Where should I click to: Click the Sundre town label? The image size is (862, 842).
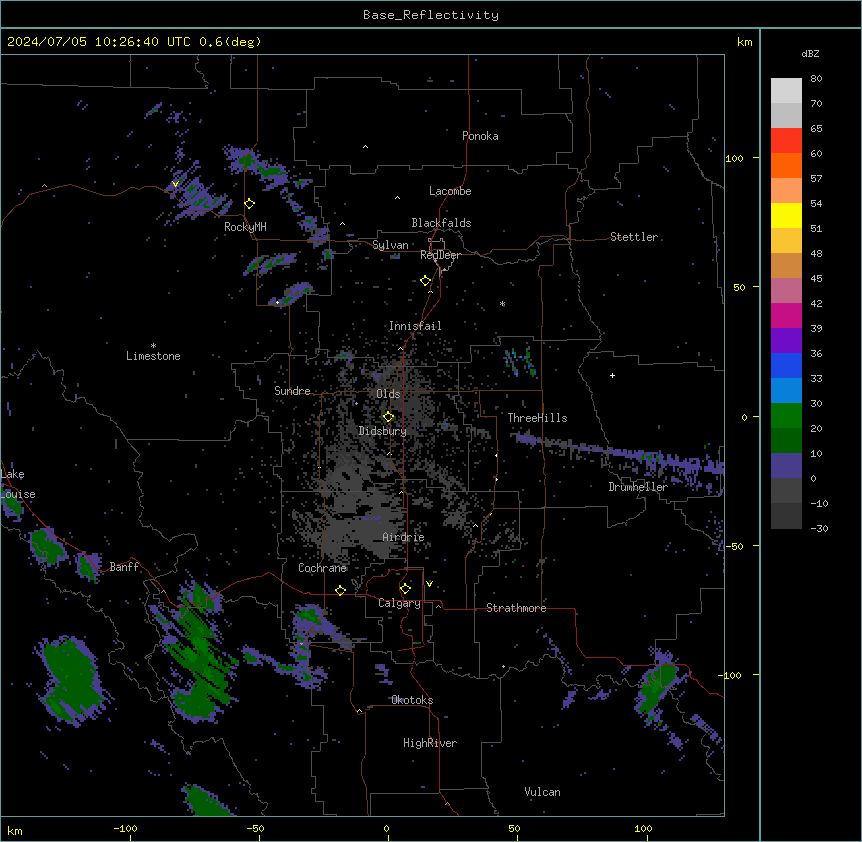tap(292, 391)
